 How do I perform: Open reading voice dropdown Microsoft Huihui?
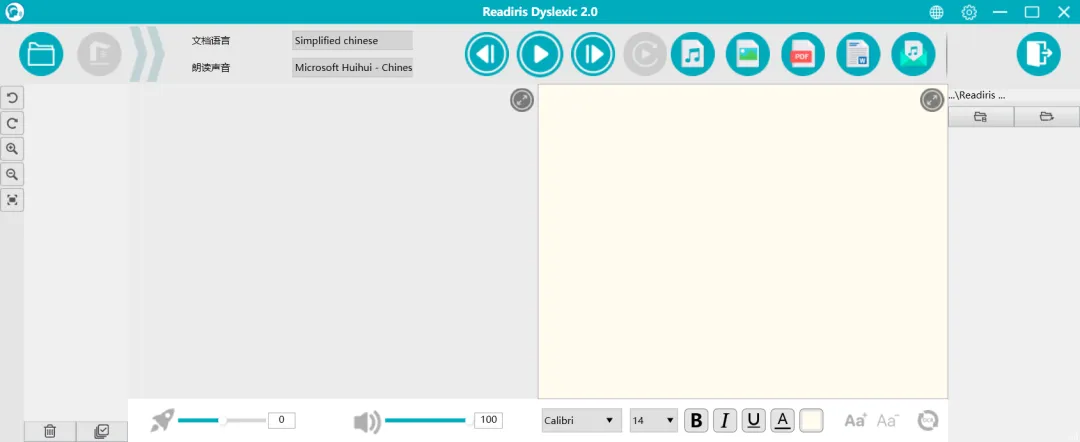coord(352,67)
